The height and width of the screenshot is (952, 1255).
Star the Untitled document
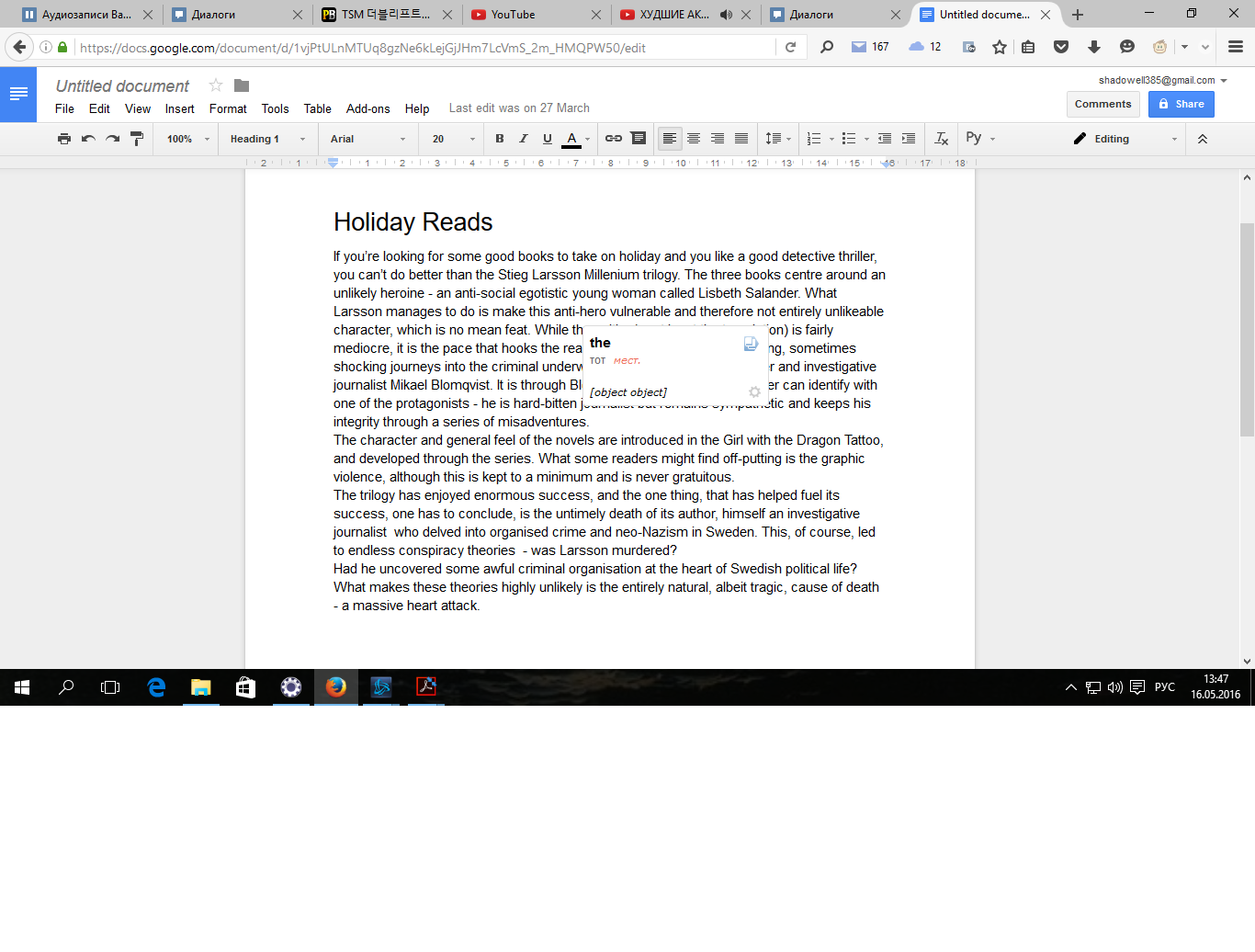click(x=216, y=85)
